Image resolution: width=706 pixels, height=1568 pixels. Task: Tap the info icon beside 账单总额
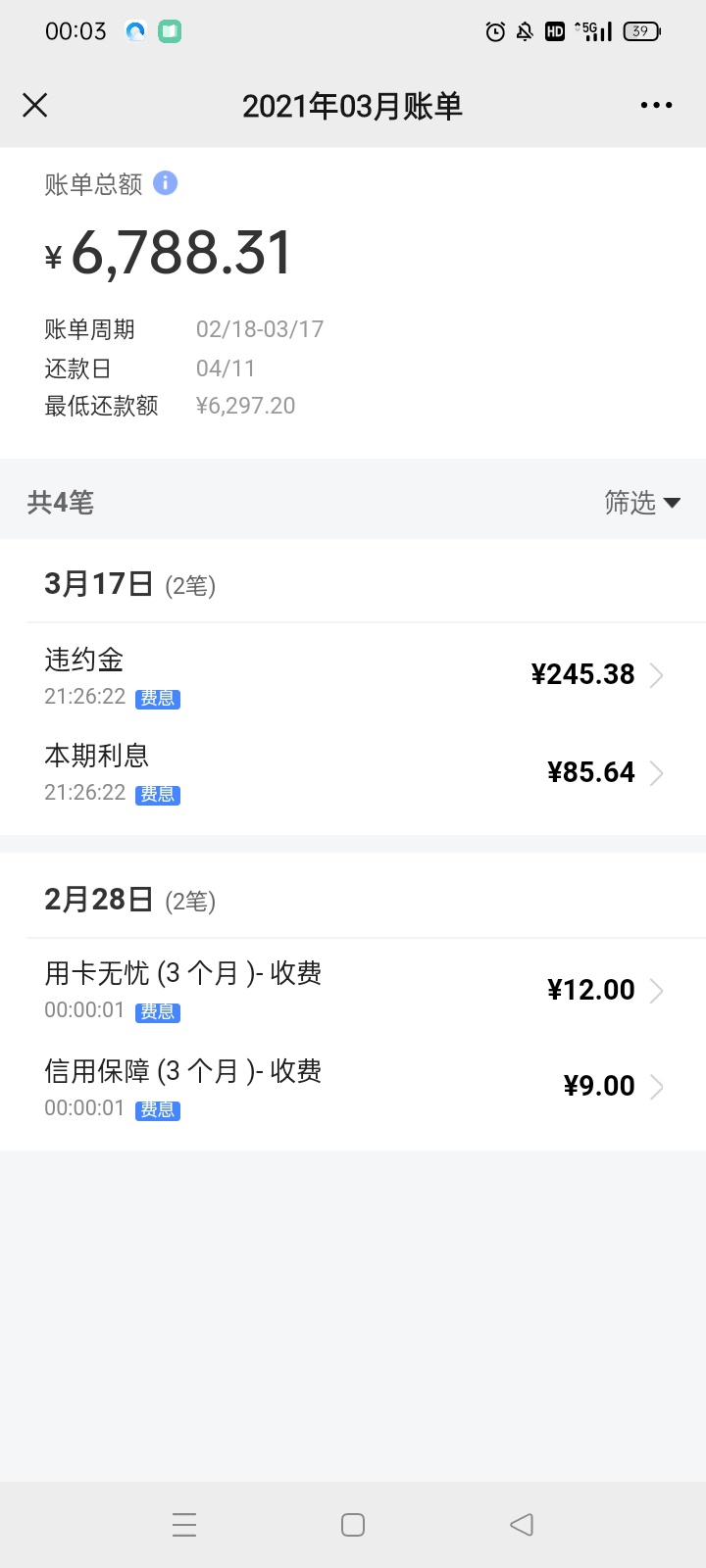tap(166, 182)
